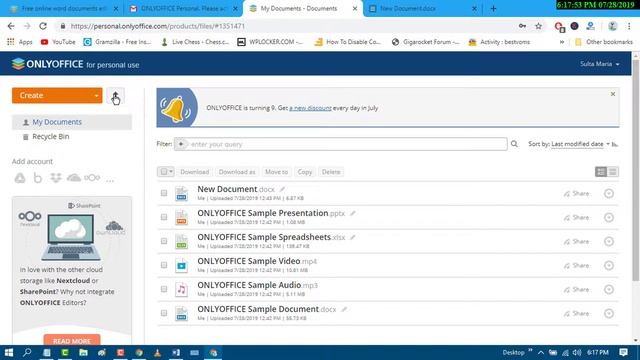Close the discount notification banner
Viewport: 640px width, 360px height.
(613, 94)
